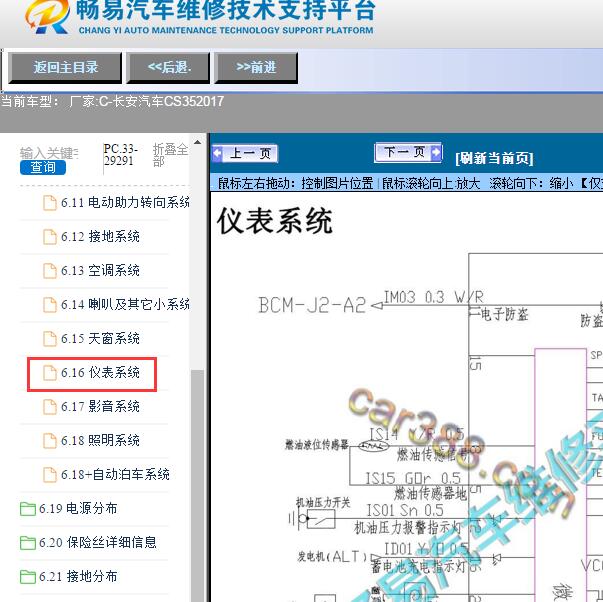Image resolution: width=603 pixels, height=602 pixels.
Task: Go forward with the >>前进 button
Action: point(256,68)
